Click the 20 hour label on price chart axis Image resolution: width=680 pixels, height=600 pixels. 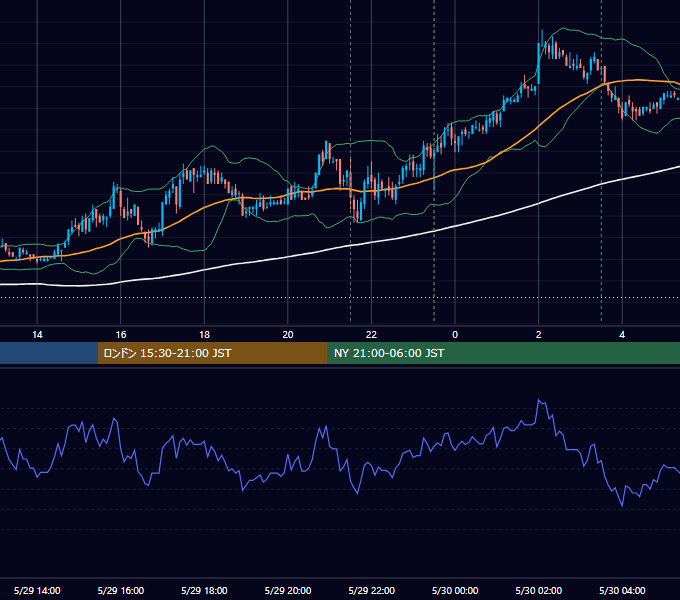[x=288, y=335]
